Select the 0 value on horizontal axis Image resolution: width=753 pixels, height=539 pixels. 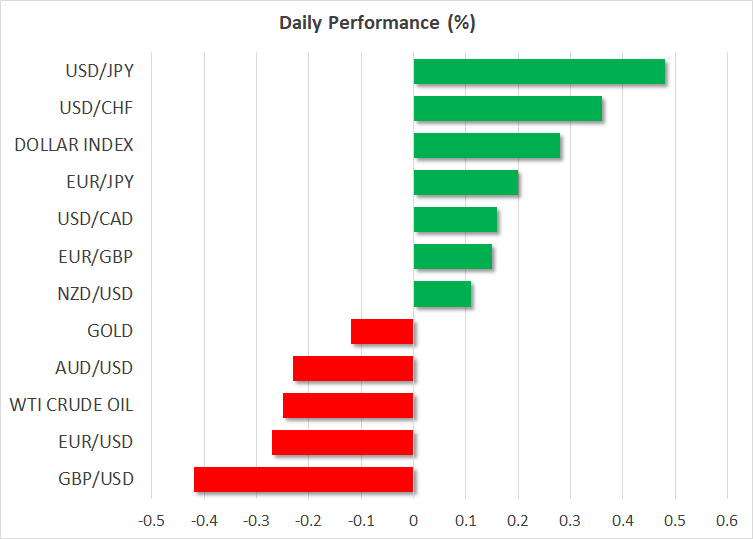pos(413,520)
